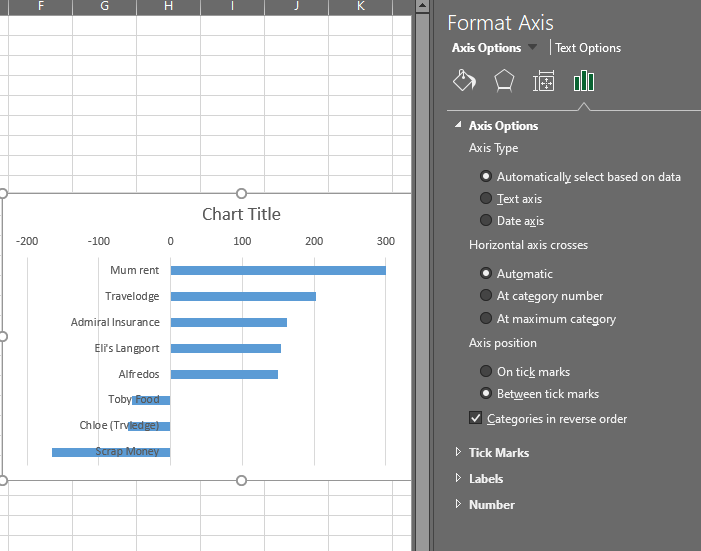Open the Size & Properties icon
This screenshot has width=701, height=551.
tap(544, 81)
